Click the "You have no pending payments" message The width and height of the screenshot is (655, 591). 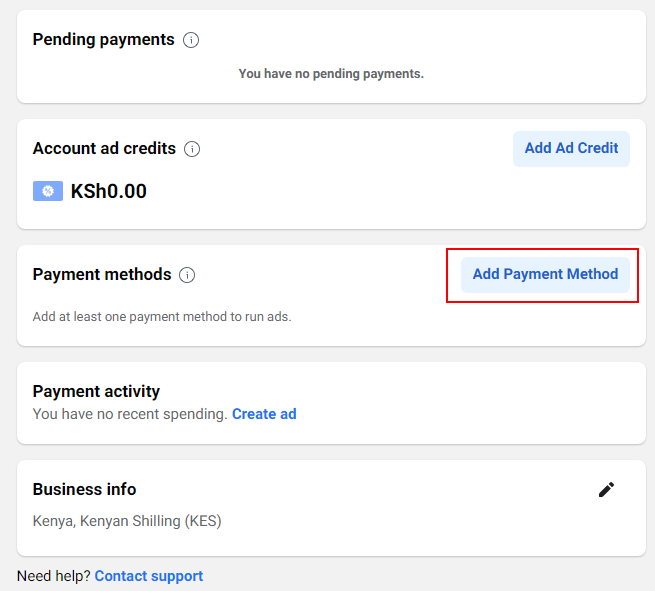(331, 74)
